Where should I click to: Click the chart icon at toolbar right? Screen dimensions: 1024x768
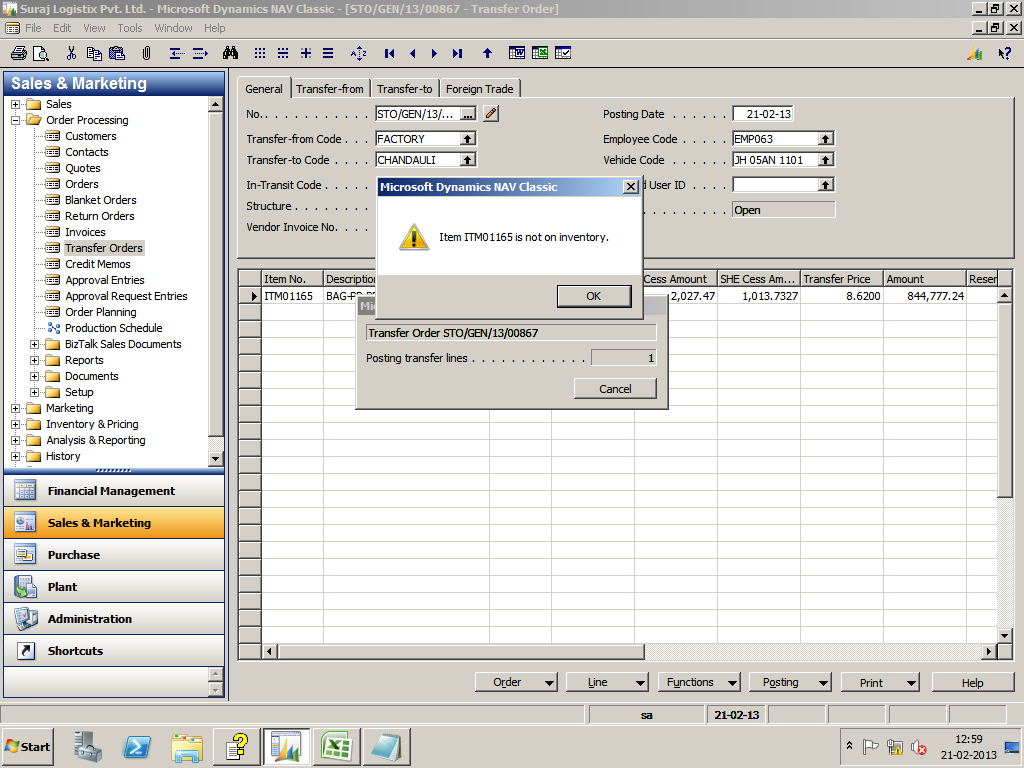[x=975, y=54]
